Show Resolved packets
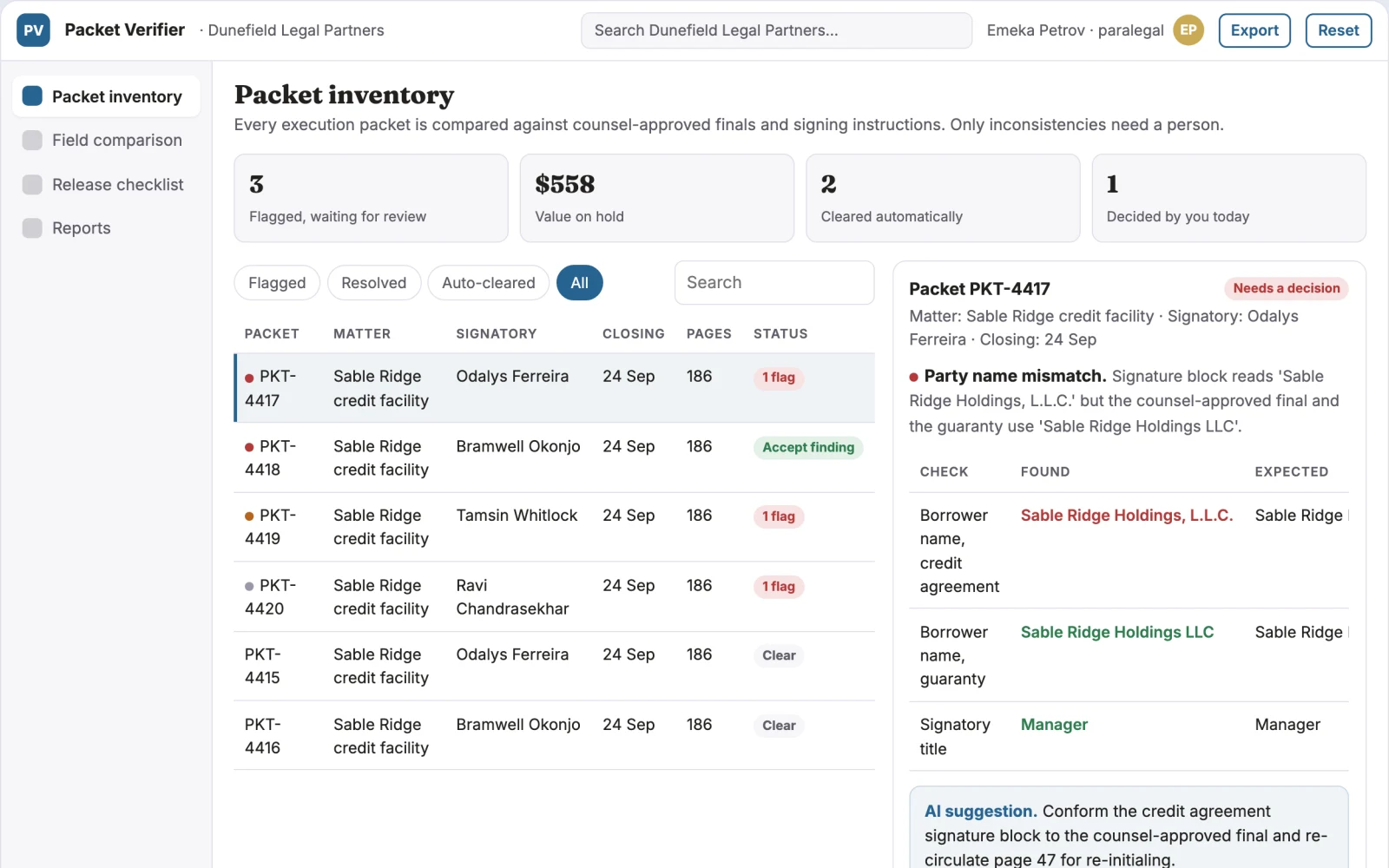This screenshot has width=1389, height=868. point(374,283)
